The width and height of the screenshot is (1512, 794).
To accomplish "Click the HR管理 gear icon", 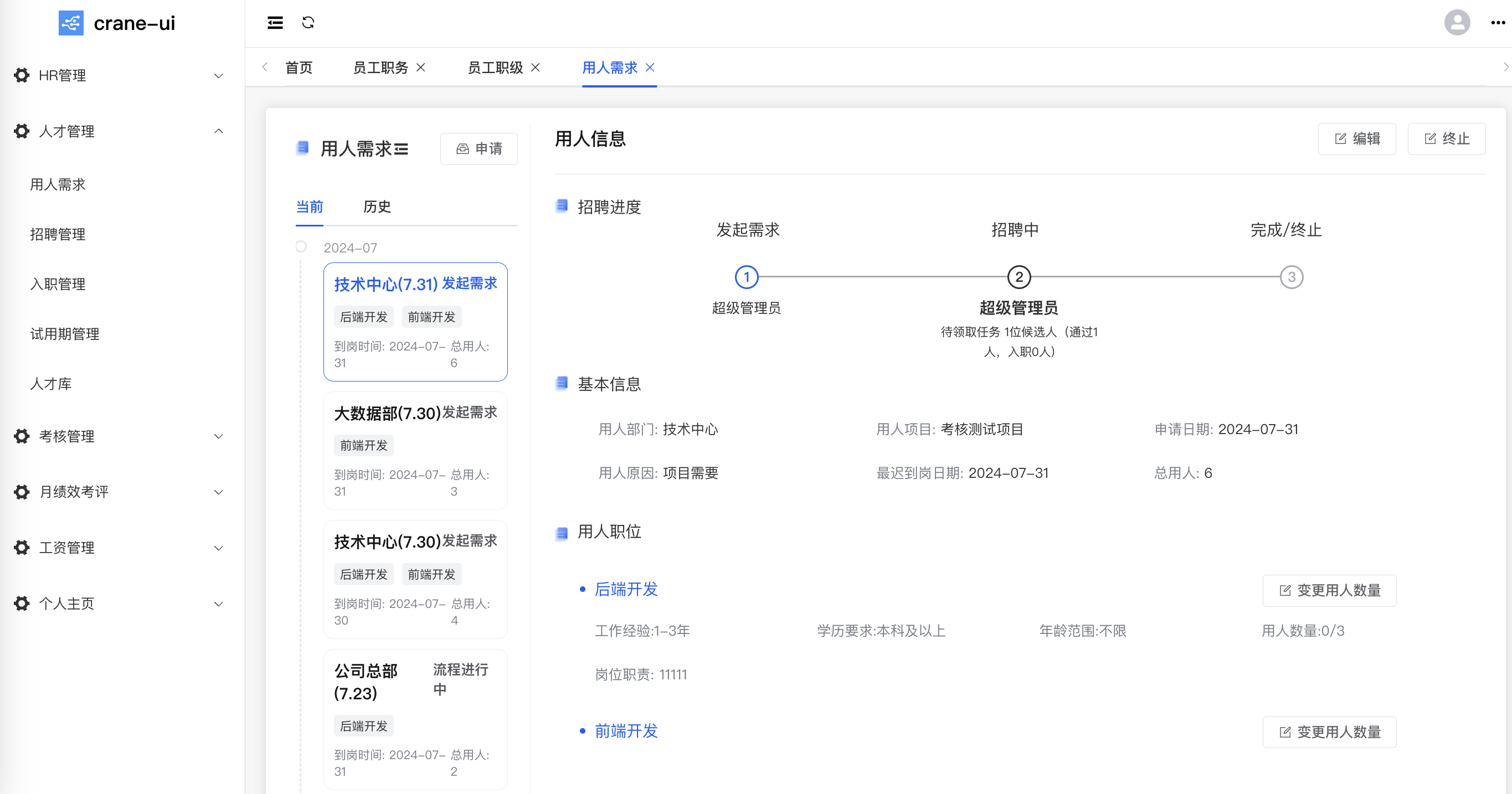I will click(22, 75).
